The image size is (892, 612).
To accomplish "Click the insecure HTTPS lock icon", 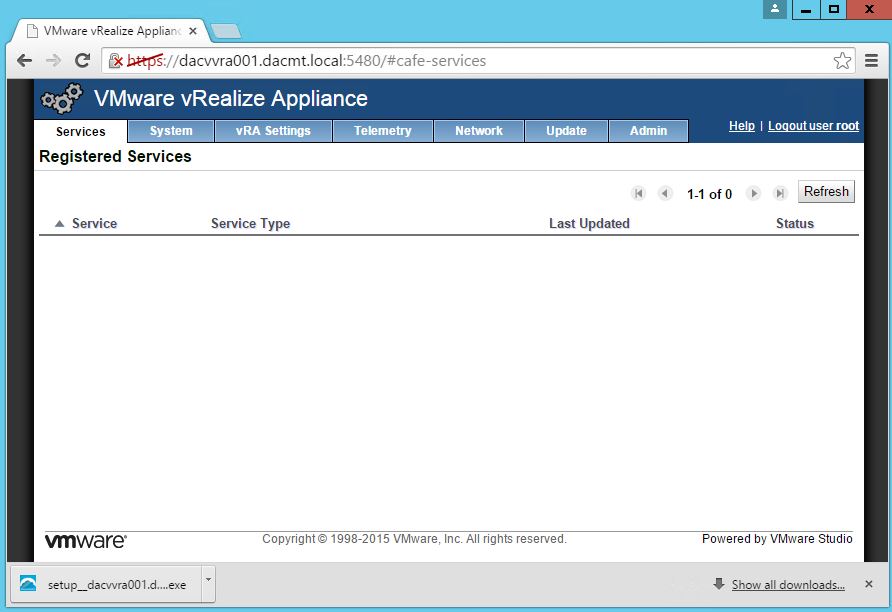I will 115,60.
